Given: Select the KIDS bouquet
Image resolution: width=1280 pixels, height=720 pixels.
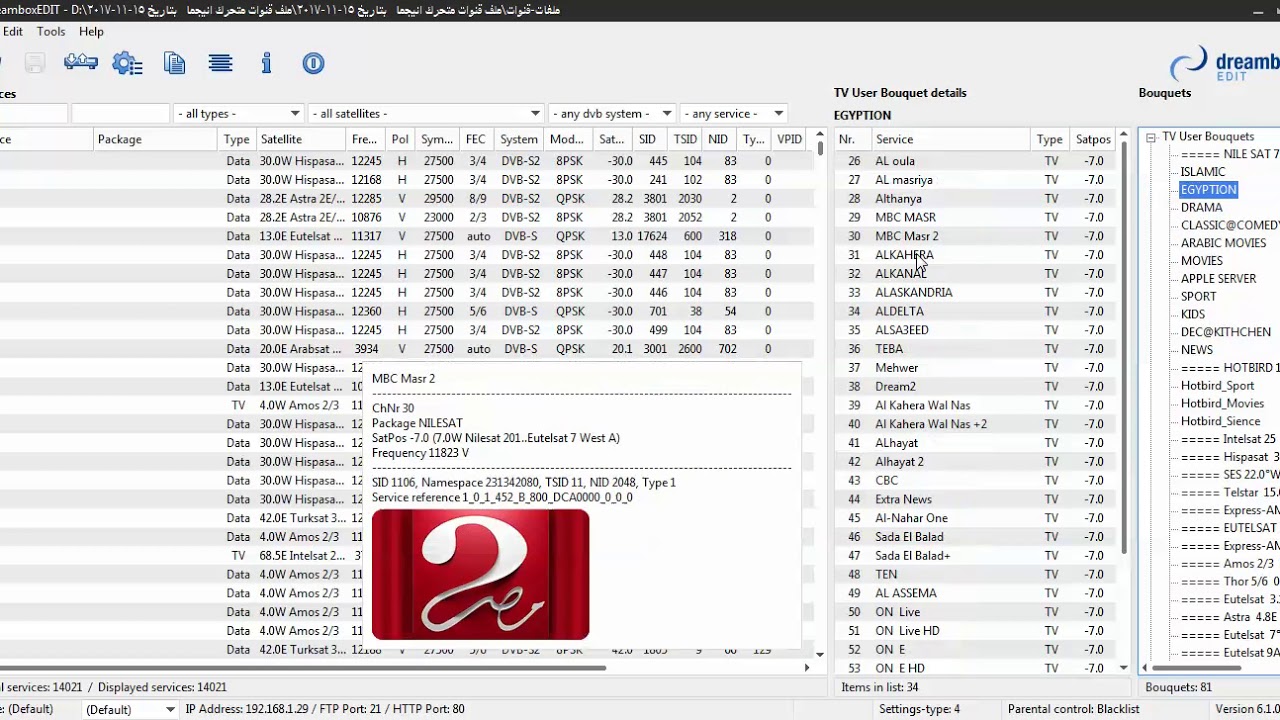Looking at the screenshot, I should coord(1192,314).
